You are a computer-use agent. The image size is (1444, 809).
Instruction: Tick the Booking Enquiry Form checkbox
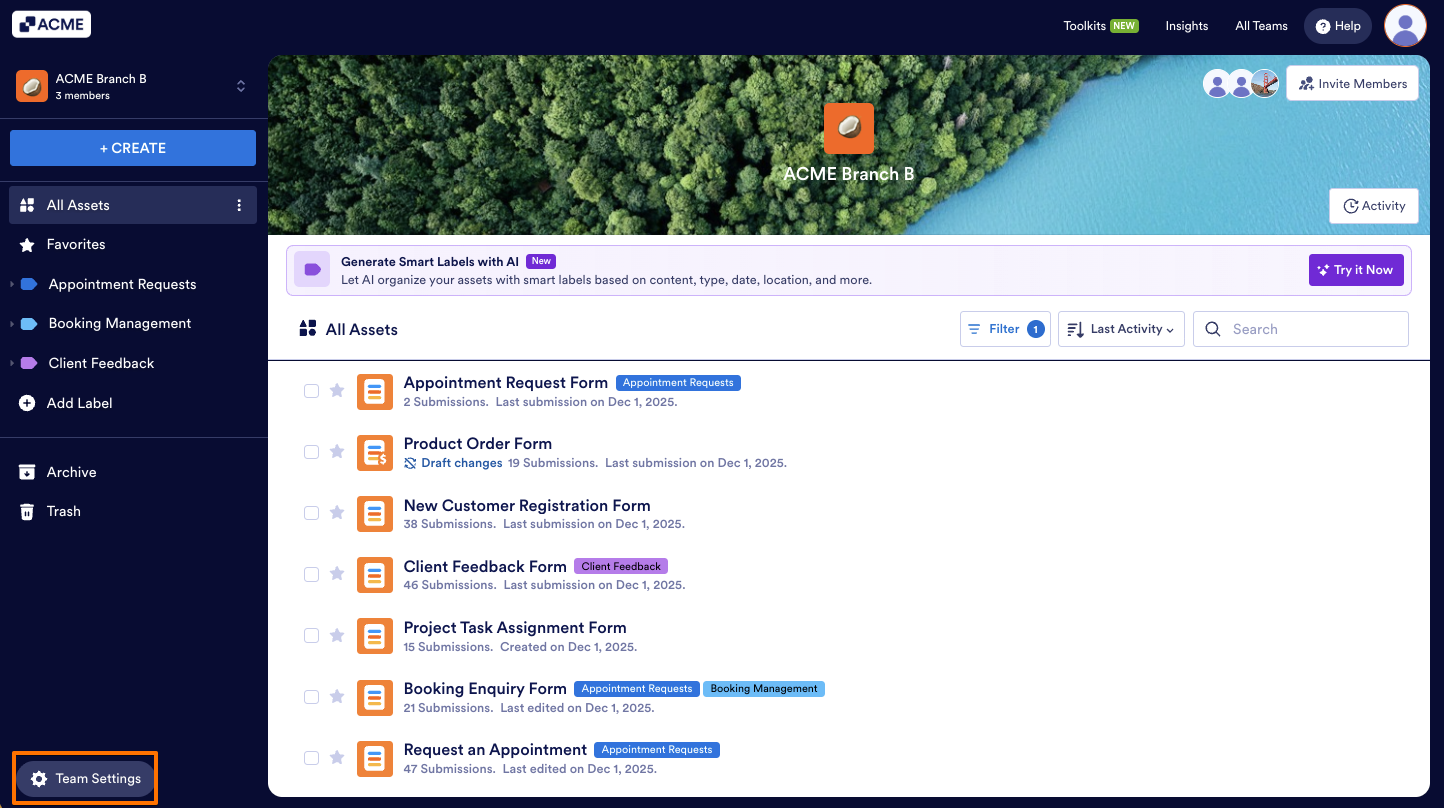(311, 696)
